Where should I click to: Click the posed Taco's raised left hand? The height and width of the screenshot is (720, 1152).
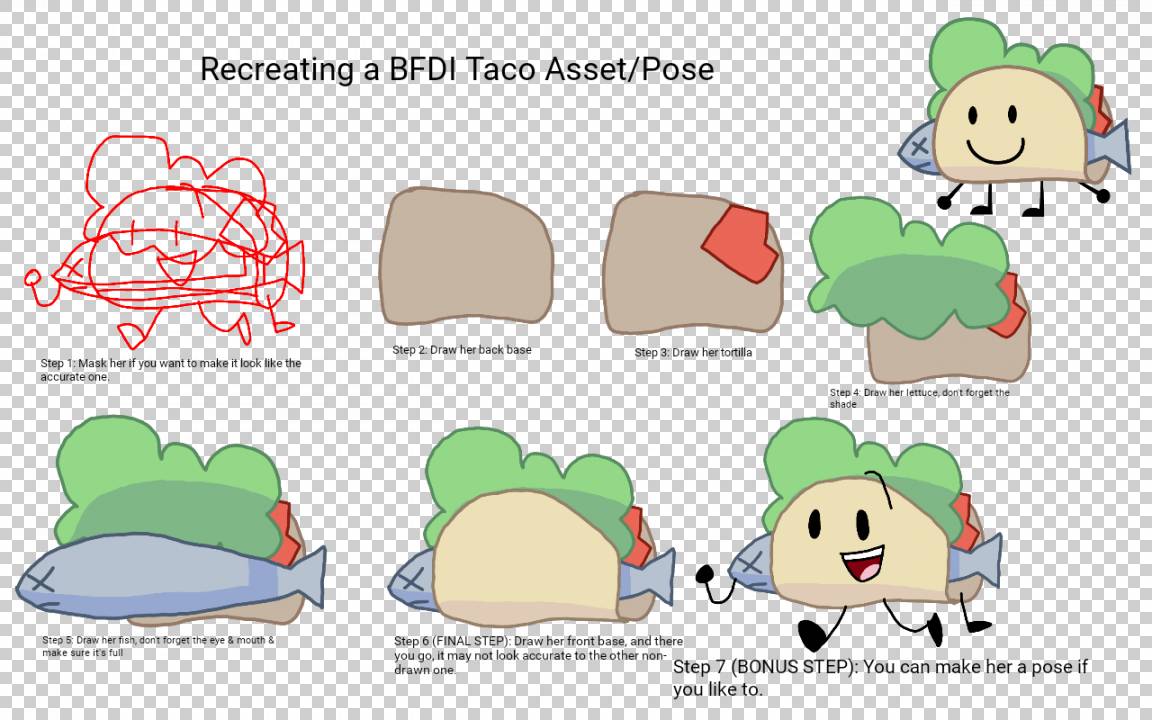tap(706, 575)
